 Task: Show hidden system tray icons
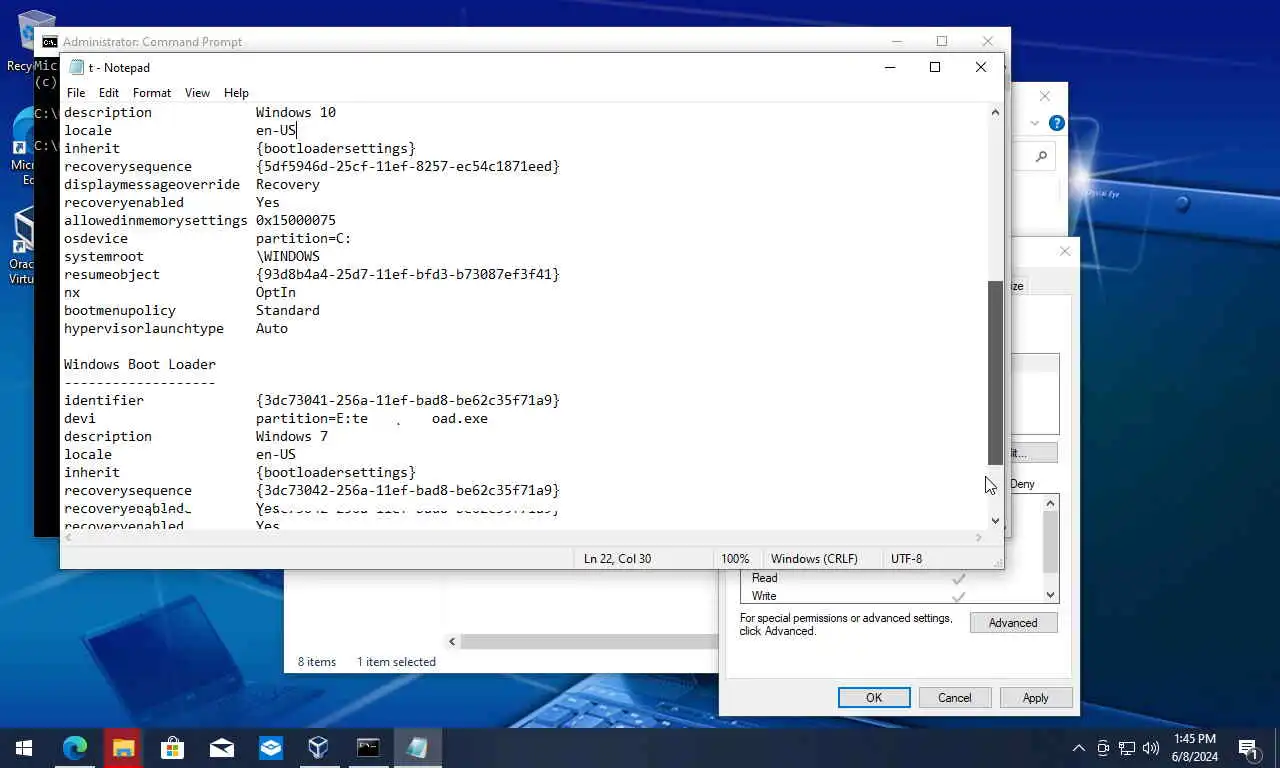pyautogui.click(x=1078, y=748)
